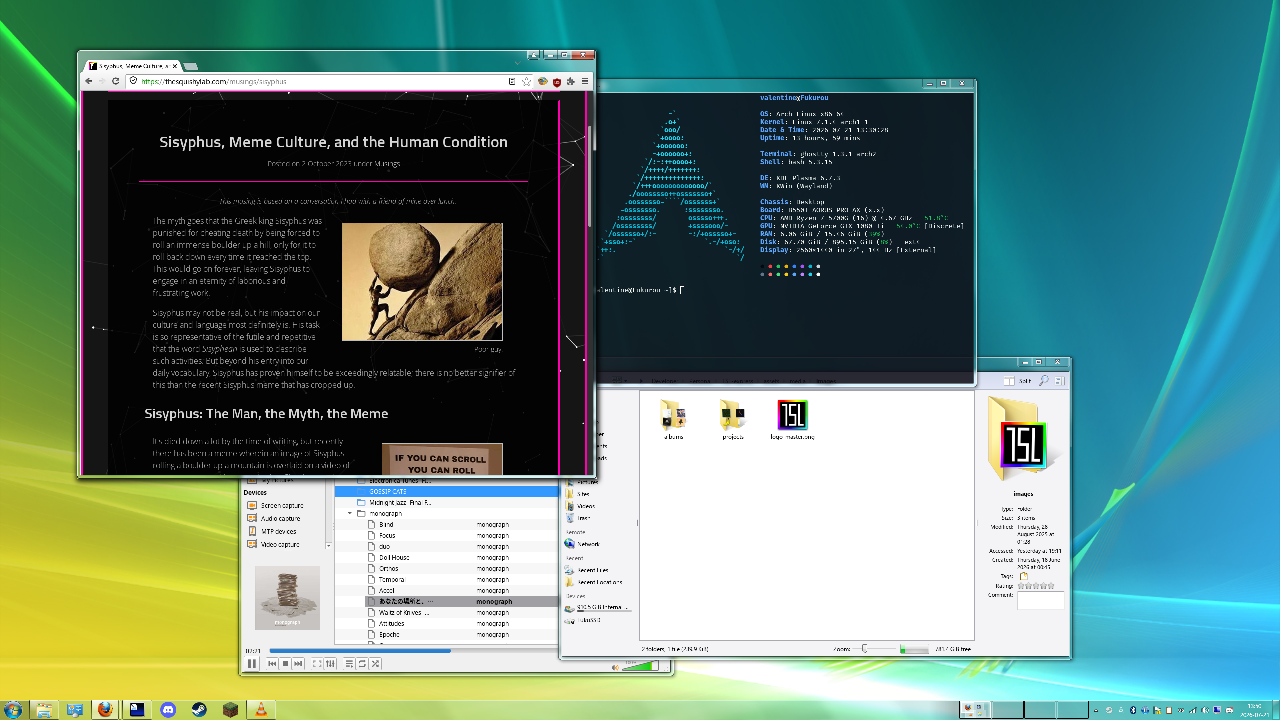Open Firefox from taskbar
This screenshot has height=720, width=1280.
105,709
